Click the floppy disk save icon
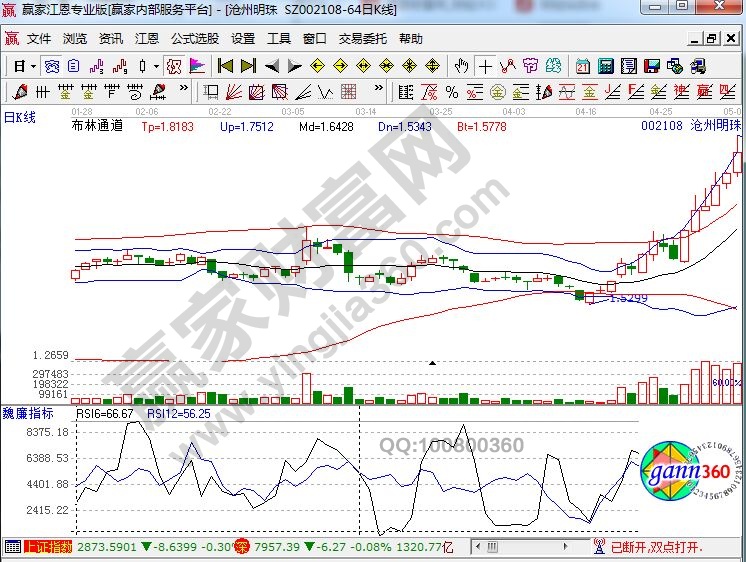Screen dimensions: 746x562 tap(653, 66)
